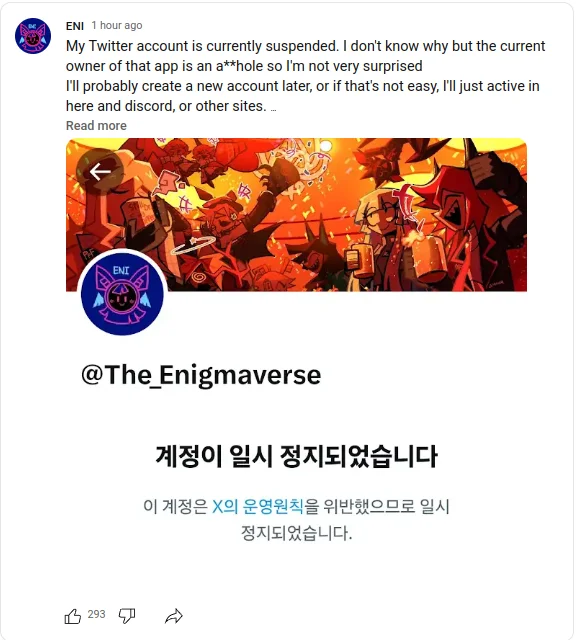Viewport: 577px width, 640px height.
Task: Click the large ENI profile picture
Action: pyautogui.click(x=122, y=293)
